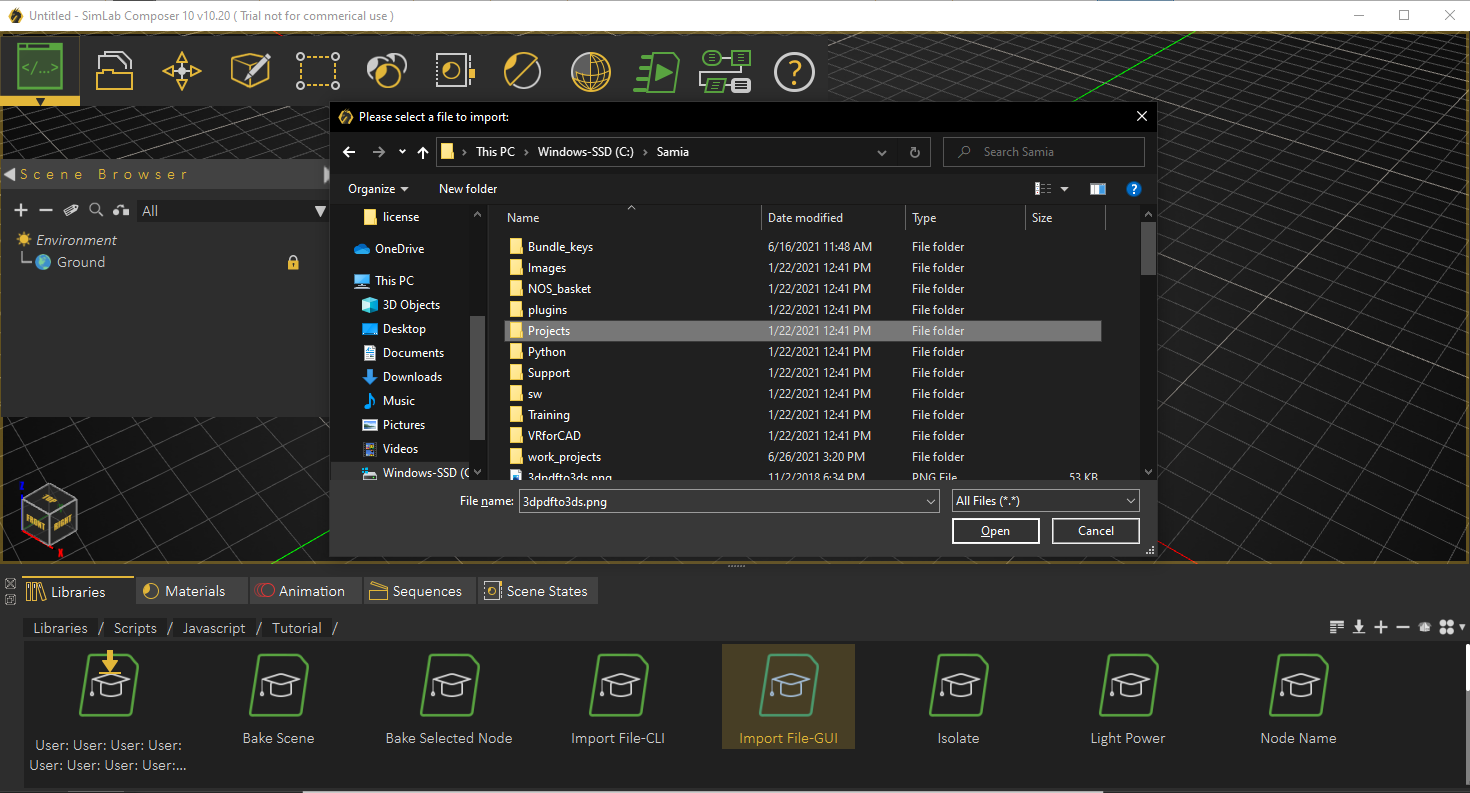
Task: Click the File name text field
Action: coord(720,501)
